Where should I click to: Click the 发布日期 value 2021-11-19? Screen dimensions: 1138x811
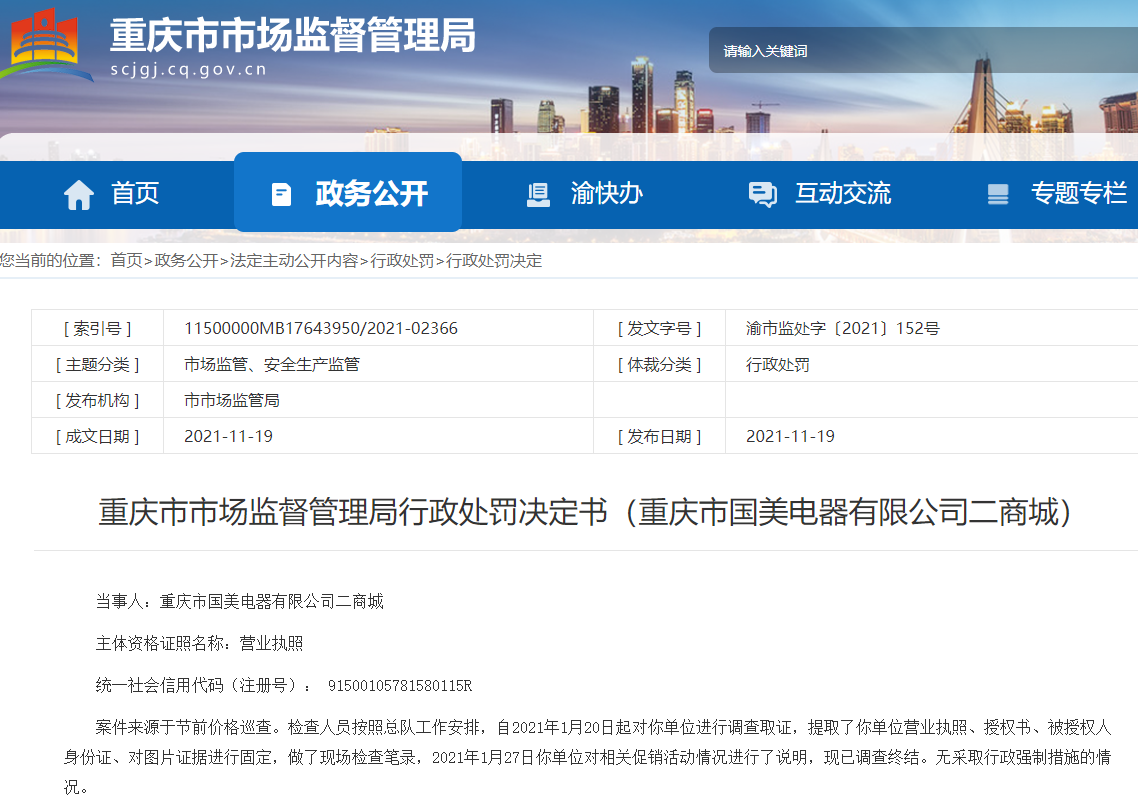pos(790,436)
